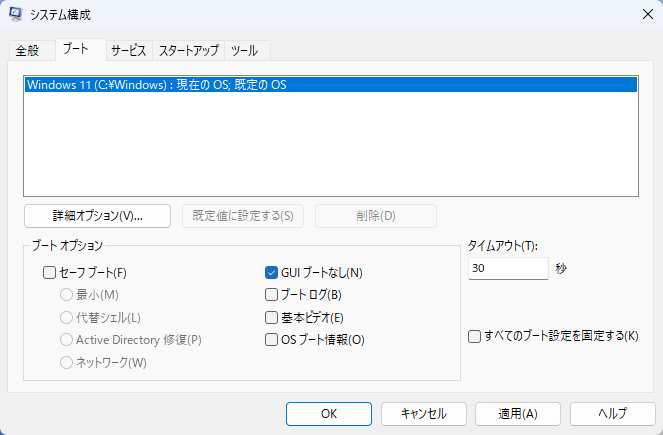
Task: Apply changes with 適用 button
Action: pyautogui.click(x=517, y=413)
